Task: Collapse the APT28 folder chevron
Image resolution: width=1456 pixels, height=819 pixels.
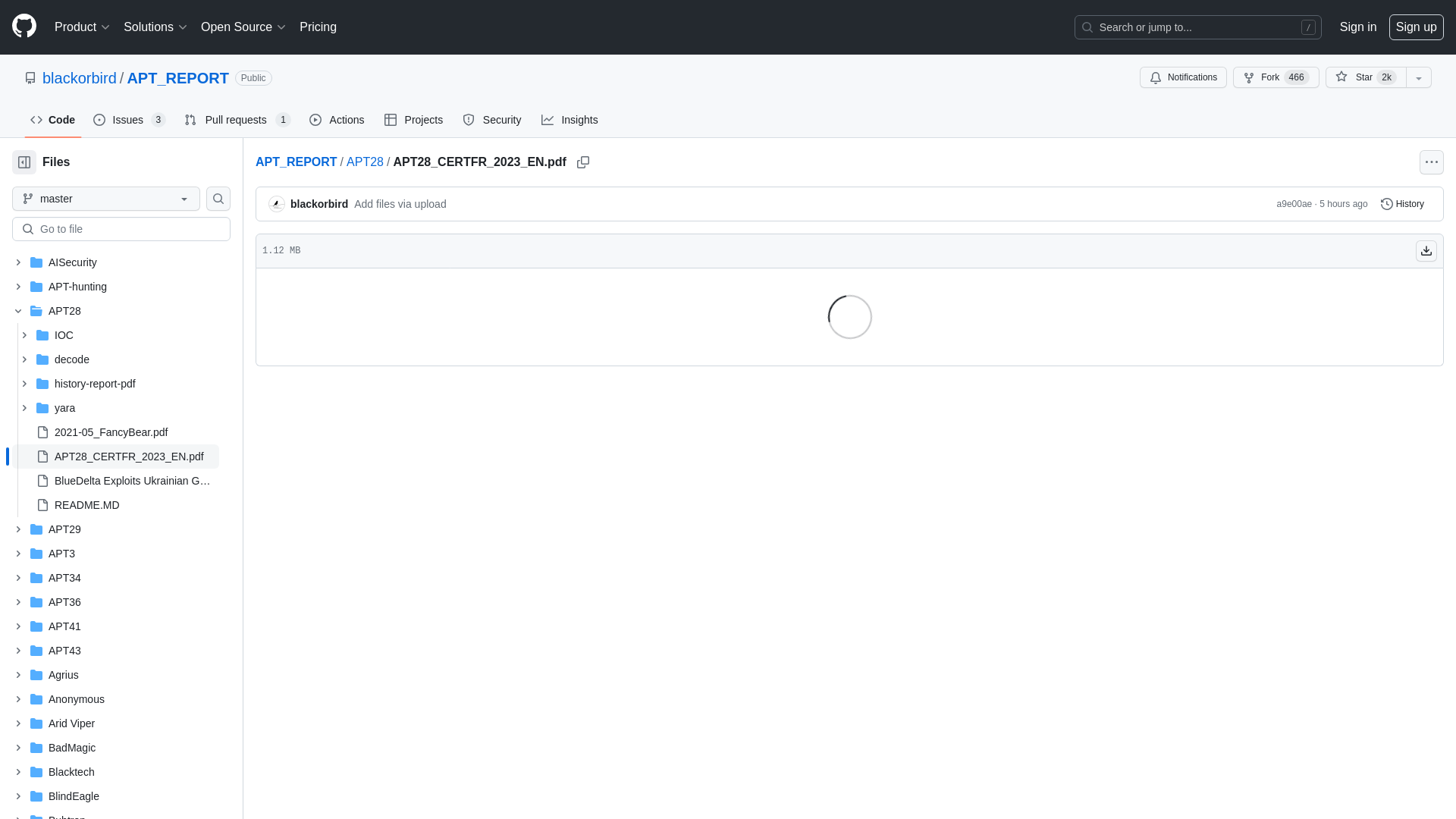Action: click(x=18, y=311)
